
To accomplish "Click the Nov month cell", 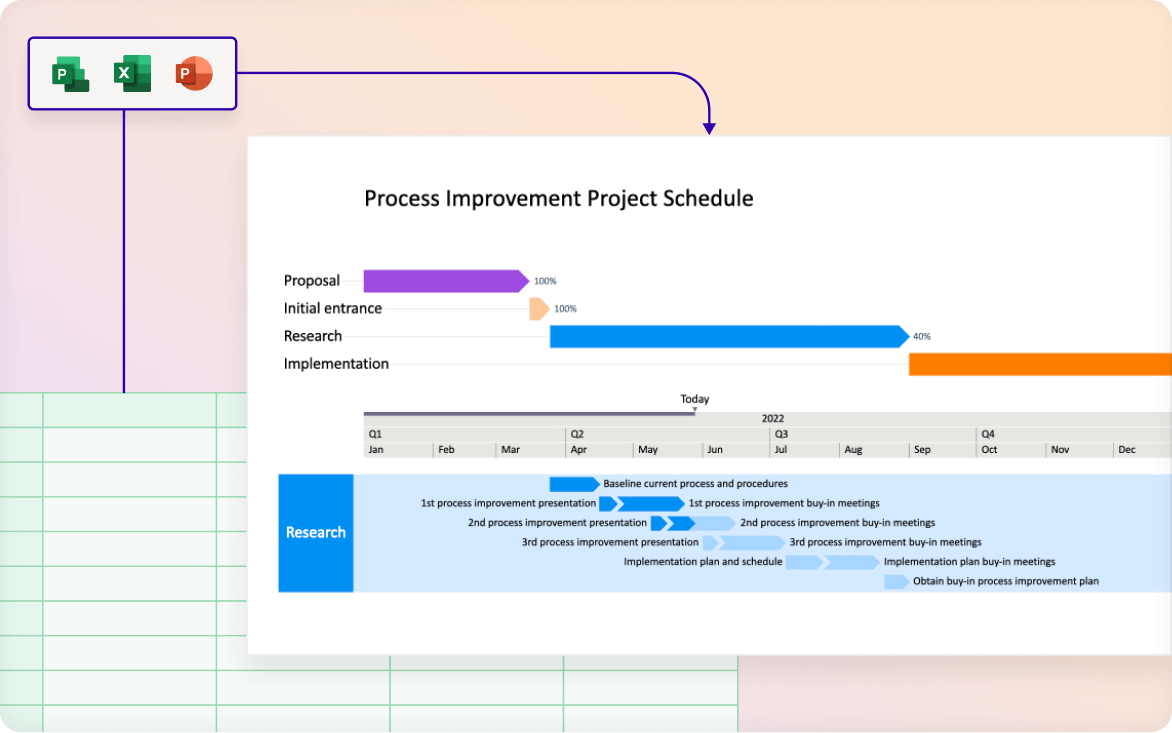I will pyautogui.click(x=1079, y=450).
